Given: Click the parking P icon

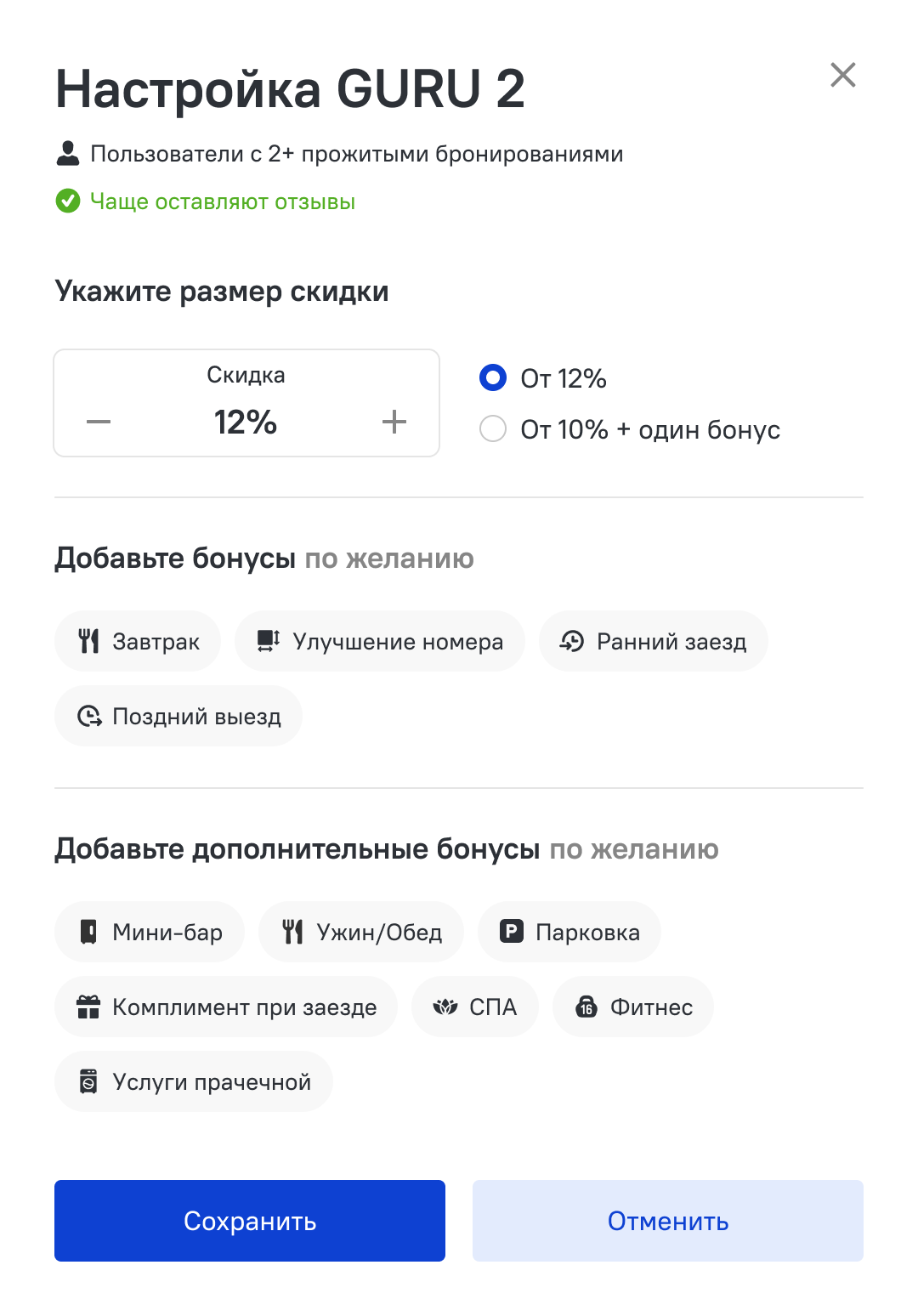Looking at the screenshot, I should pos(511,932).
